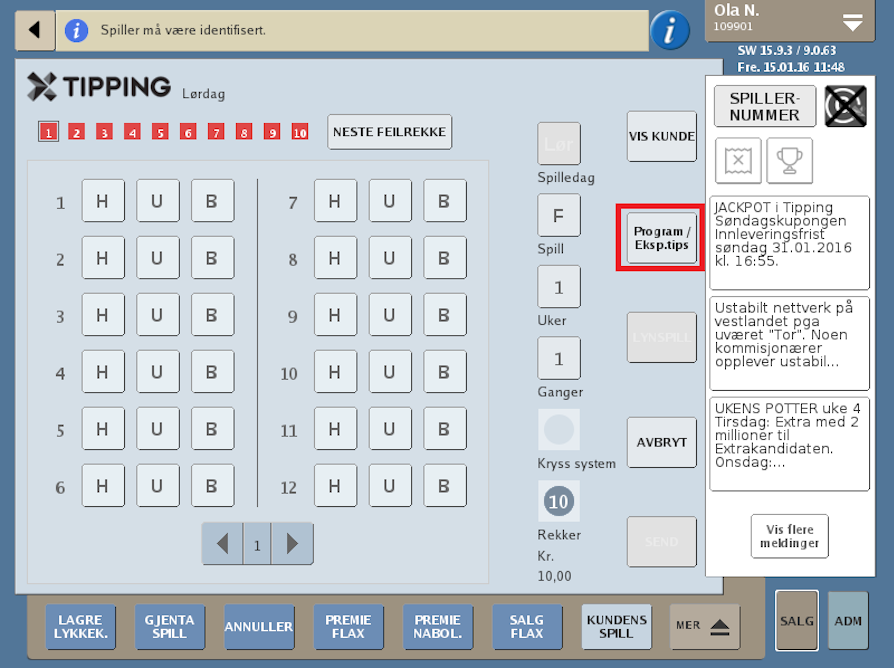The height and width of the screenshot is (668, 894).
Task: Click the Spilledag Lør button
Action: pos(559,143)
